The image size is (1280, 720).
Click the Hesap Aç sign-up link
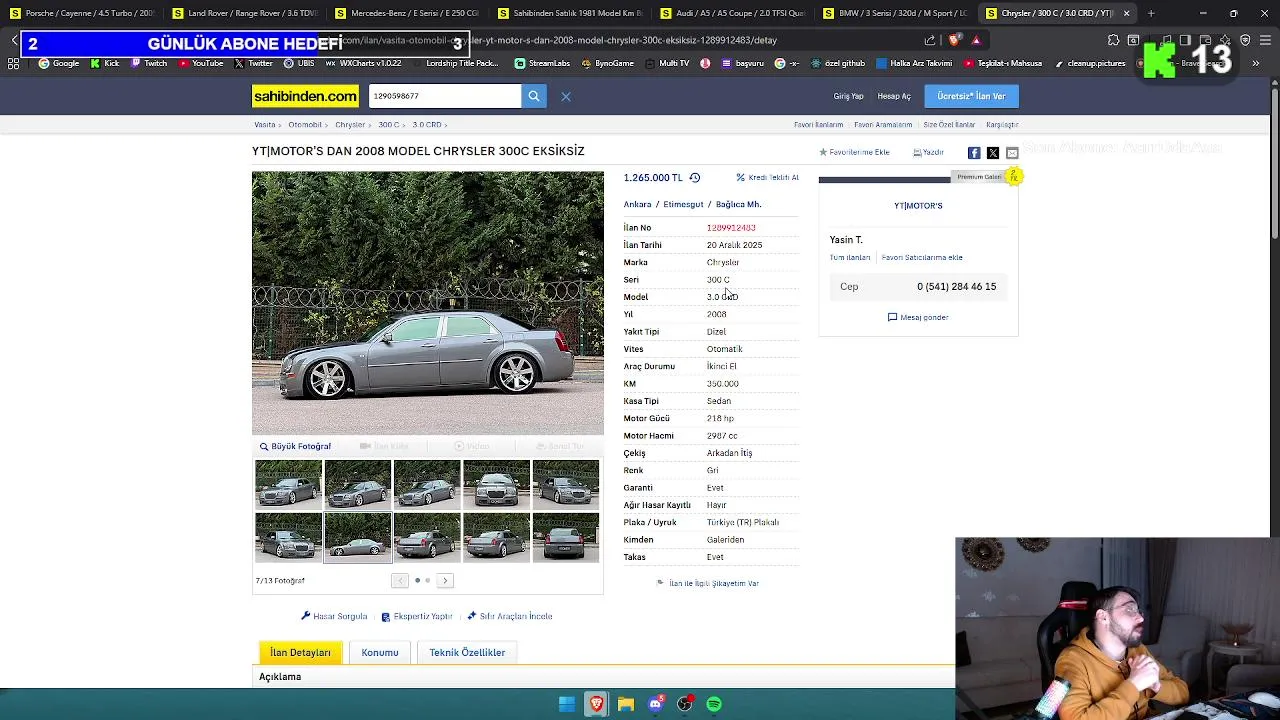894,96
